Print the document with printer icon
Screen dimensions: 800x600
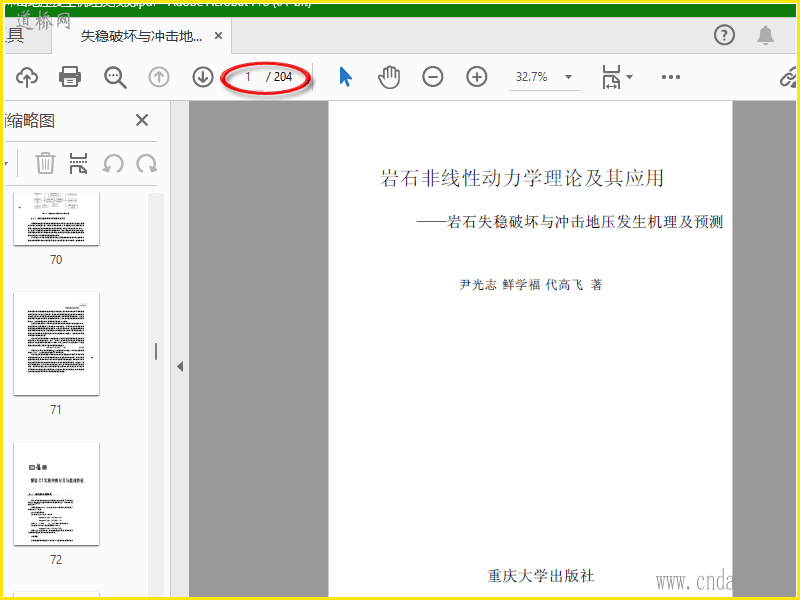coord(70,77)
